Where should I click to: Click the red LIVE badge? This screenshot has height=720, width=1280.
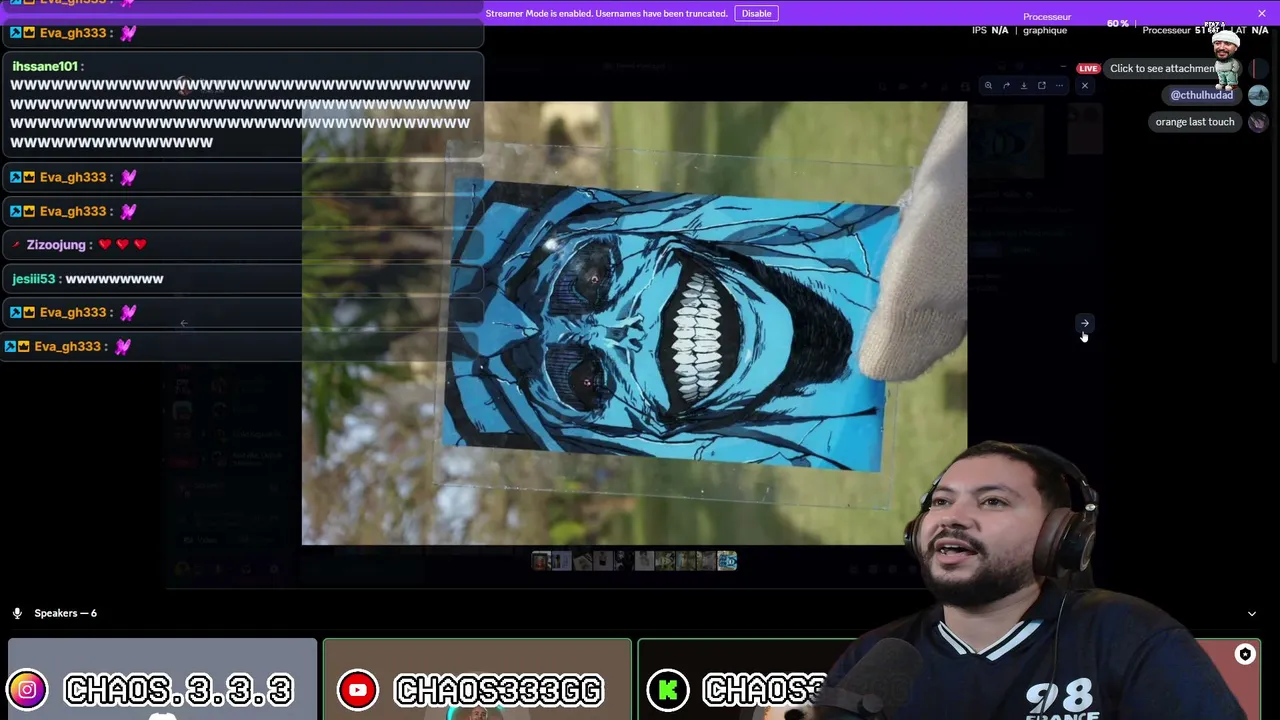pos(1088,69)
